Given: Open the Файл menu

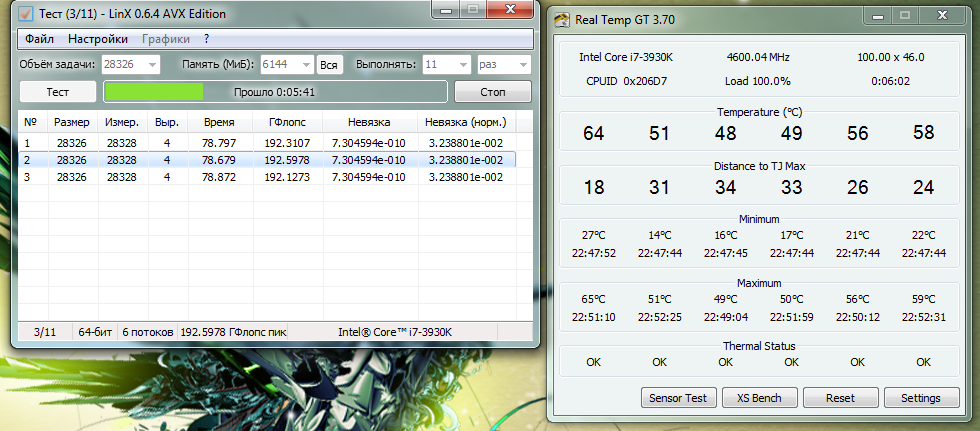Looking at the screenshot, I should (x=40, y=39).
